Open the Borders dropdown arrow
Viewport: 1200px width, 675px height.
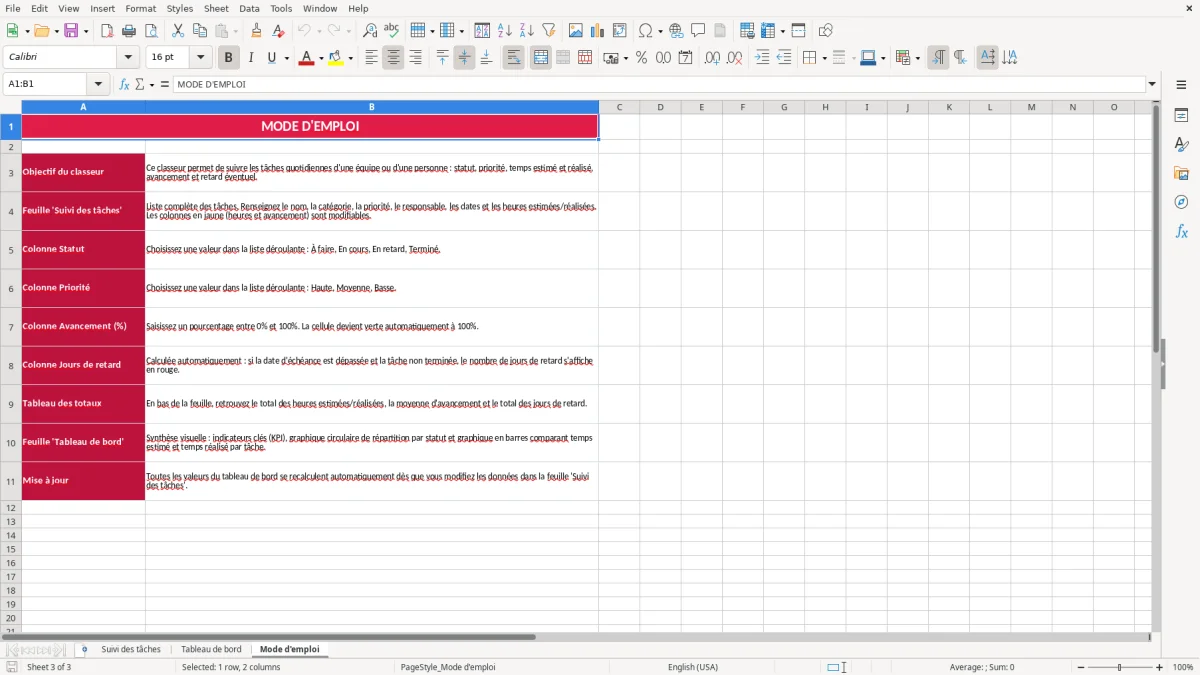click(824, 58)
